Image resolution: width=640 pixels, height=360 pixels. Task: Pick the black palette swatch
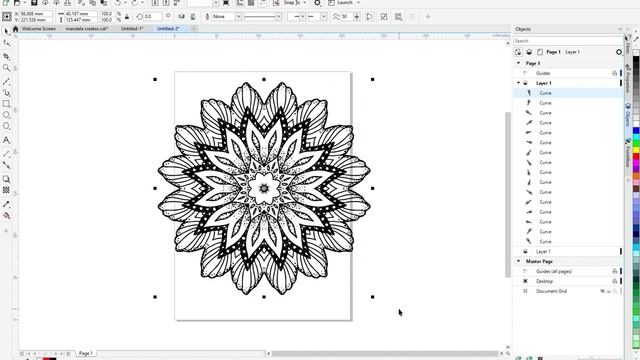coord(636,60)
